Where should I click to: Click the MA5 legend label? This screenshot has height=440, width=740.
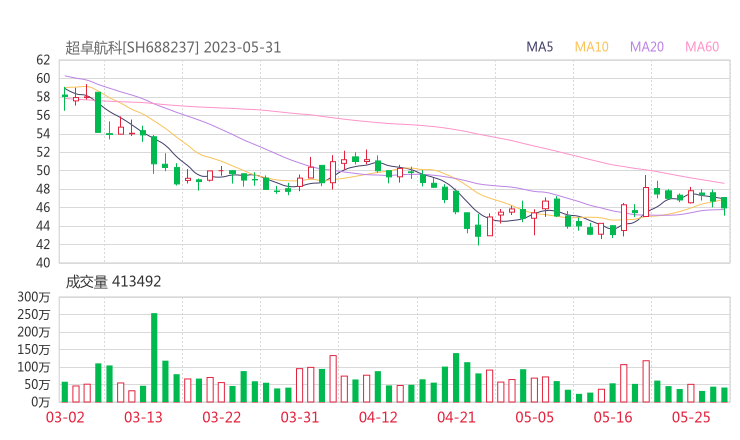point(539,47)
